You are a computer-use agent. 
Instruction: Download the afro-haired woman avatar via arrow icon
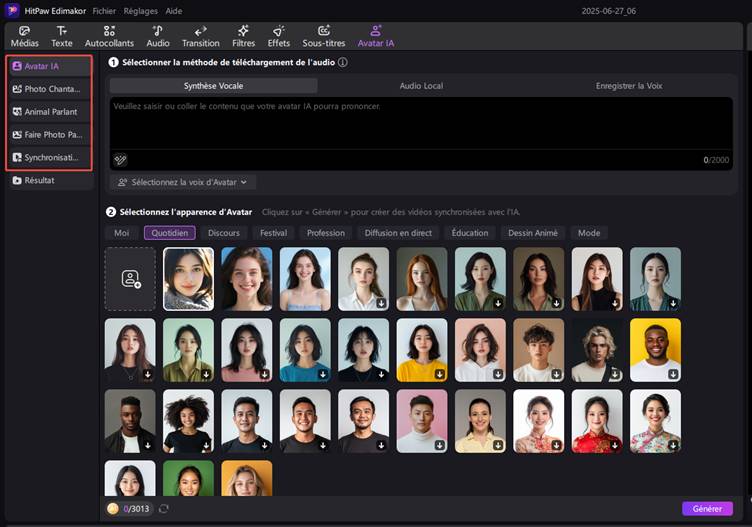206,445
